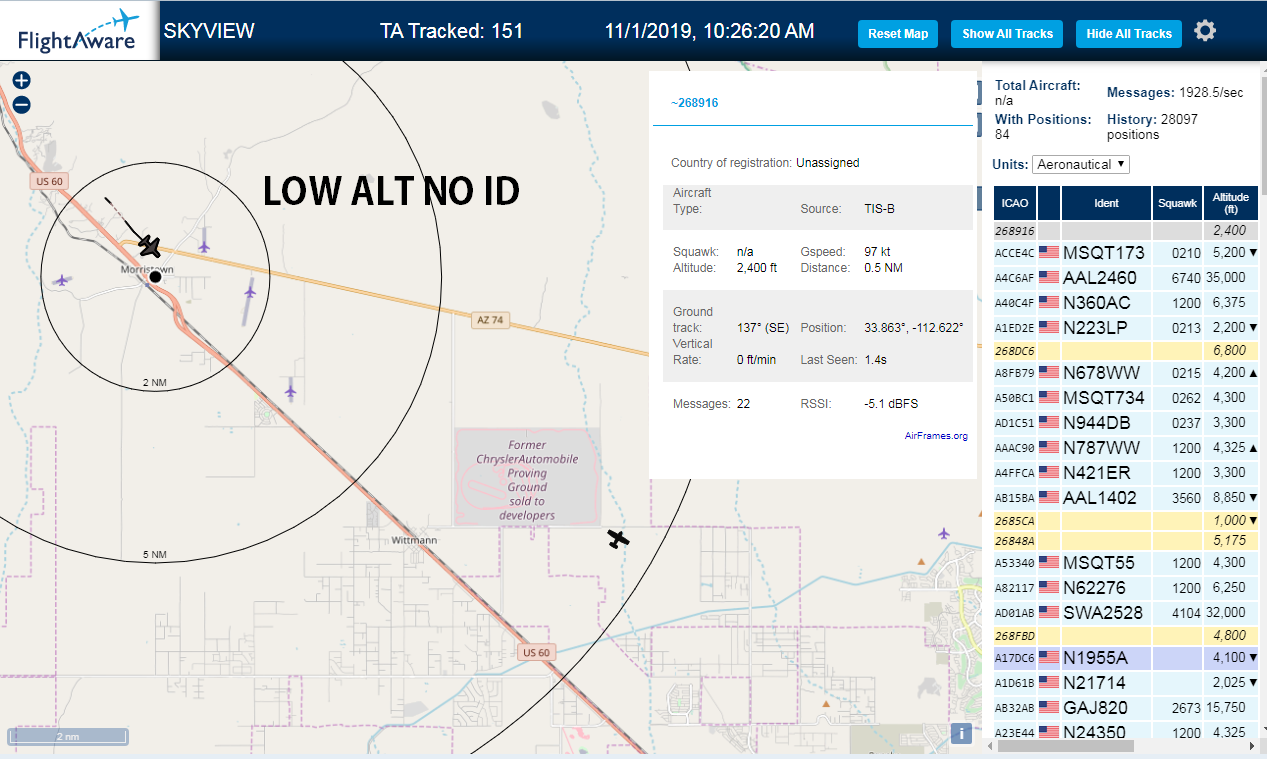
Task: Click the US flag in N1955A row
Action: (1049, 657)
